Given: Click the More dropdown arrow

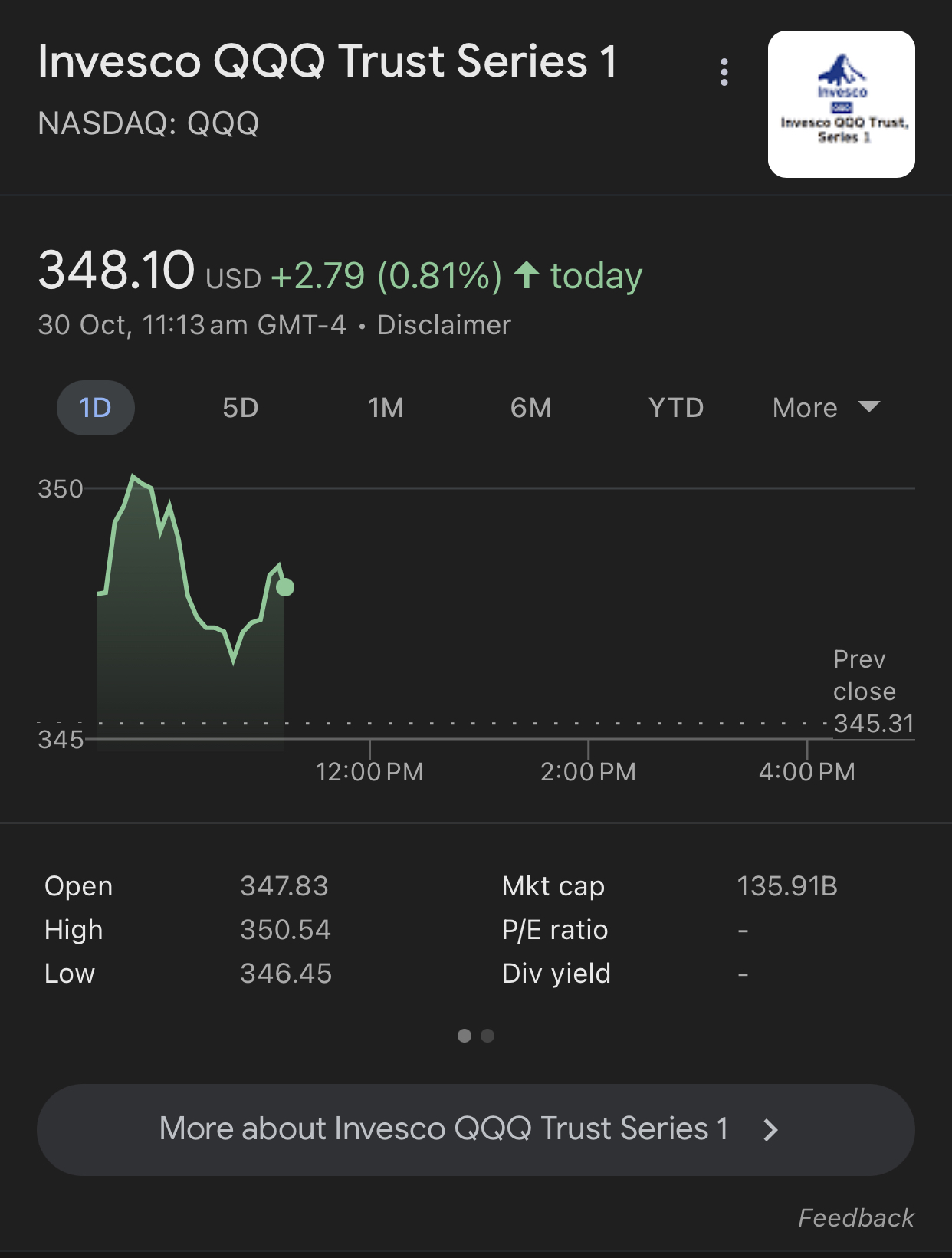Looking at the screenshot, I should [869, 406].
